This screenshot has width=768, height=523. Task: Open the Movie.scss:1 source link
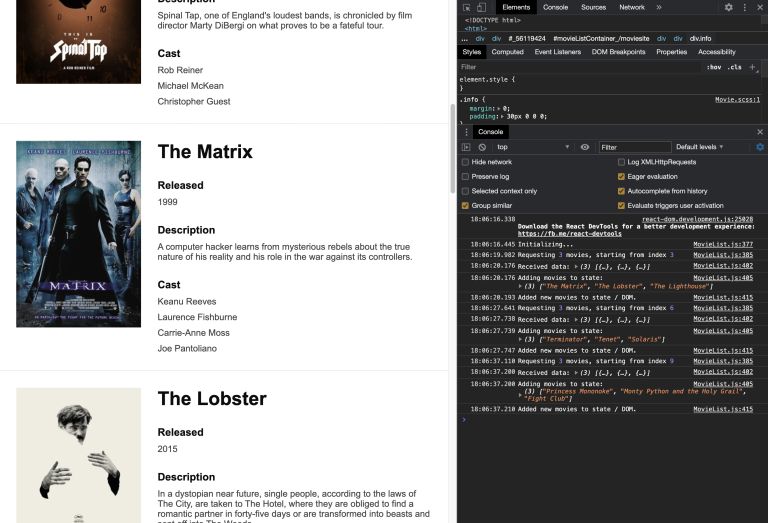click(737, 100)
